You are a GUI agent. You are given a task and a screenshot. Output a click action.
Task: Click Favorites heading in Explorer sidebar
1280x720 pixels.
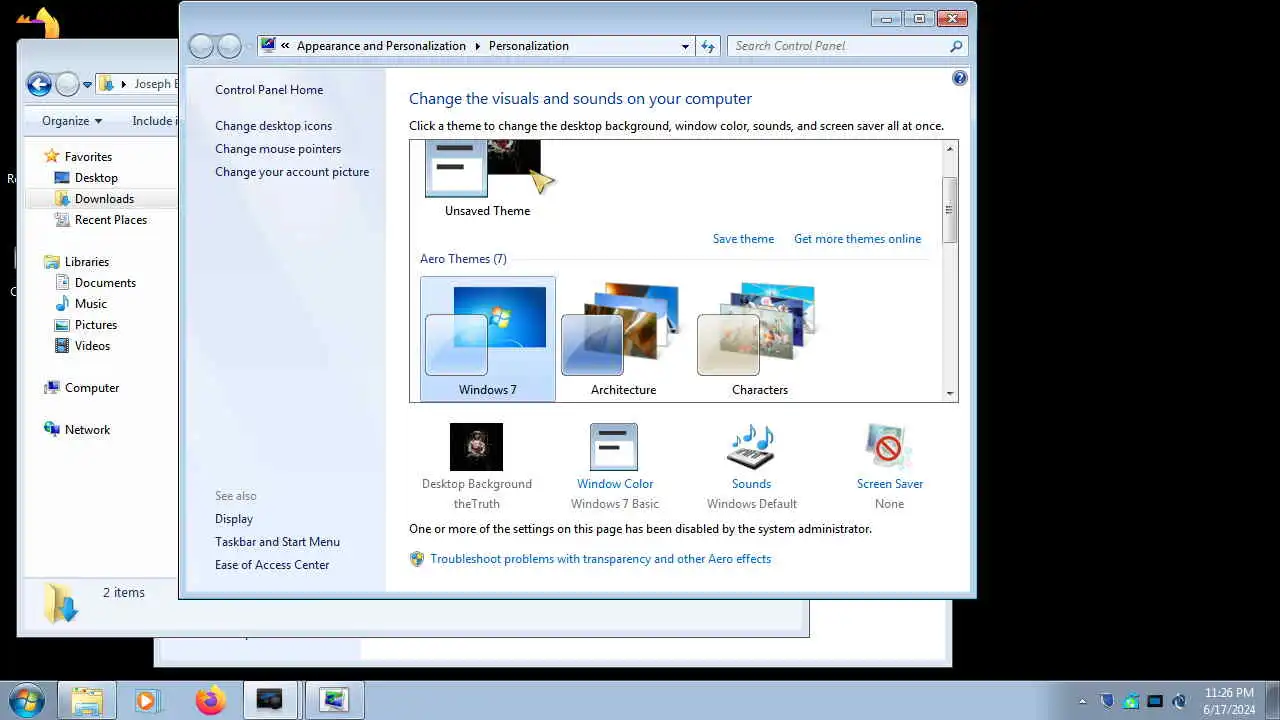point(88,157)
